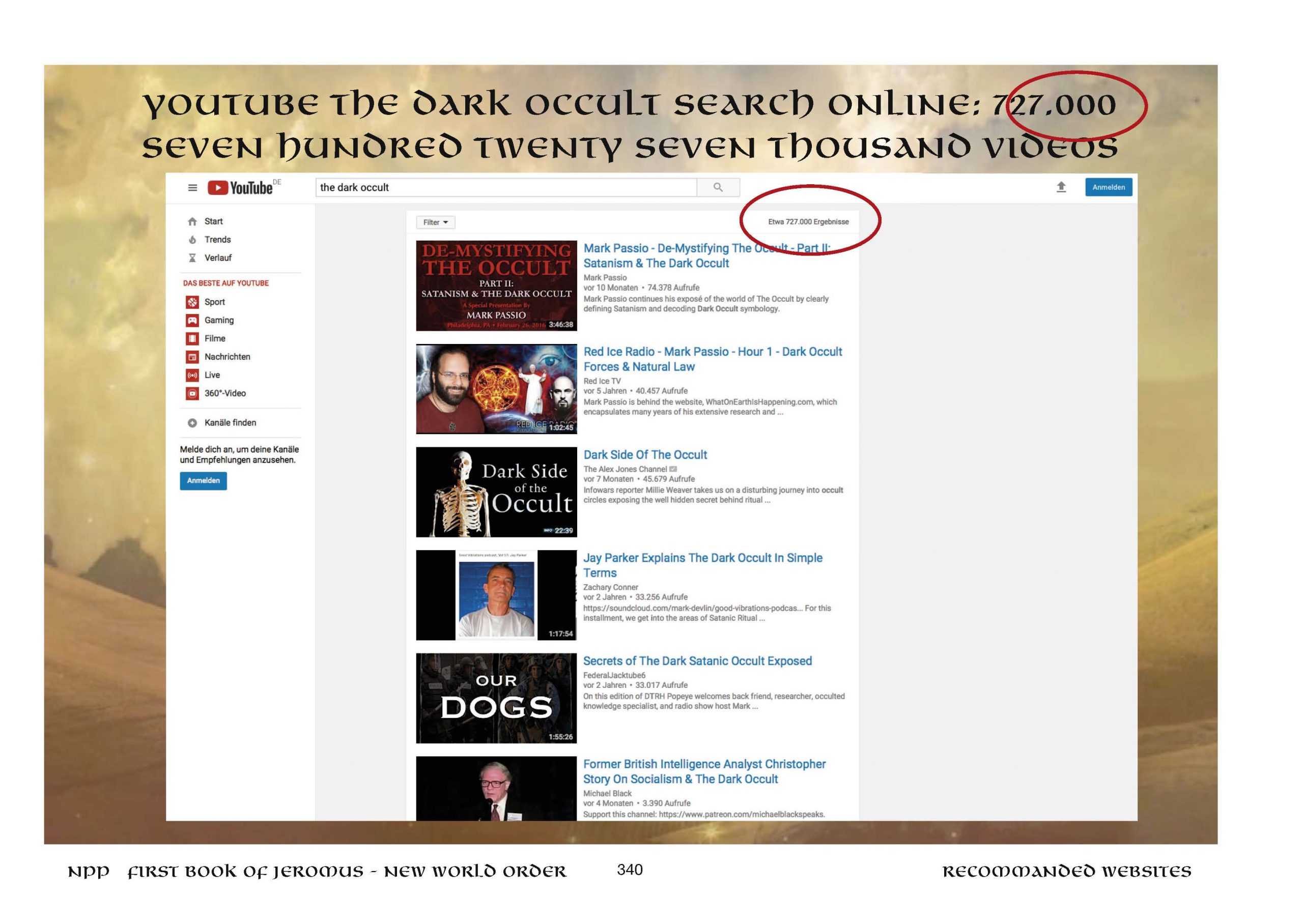This screenshot has width=1303, height=924.
Task: Click the upload arrow icon
Action: 1061,187
